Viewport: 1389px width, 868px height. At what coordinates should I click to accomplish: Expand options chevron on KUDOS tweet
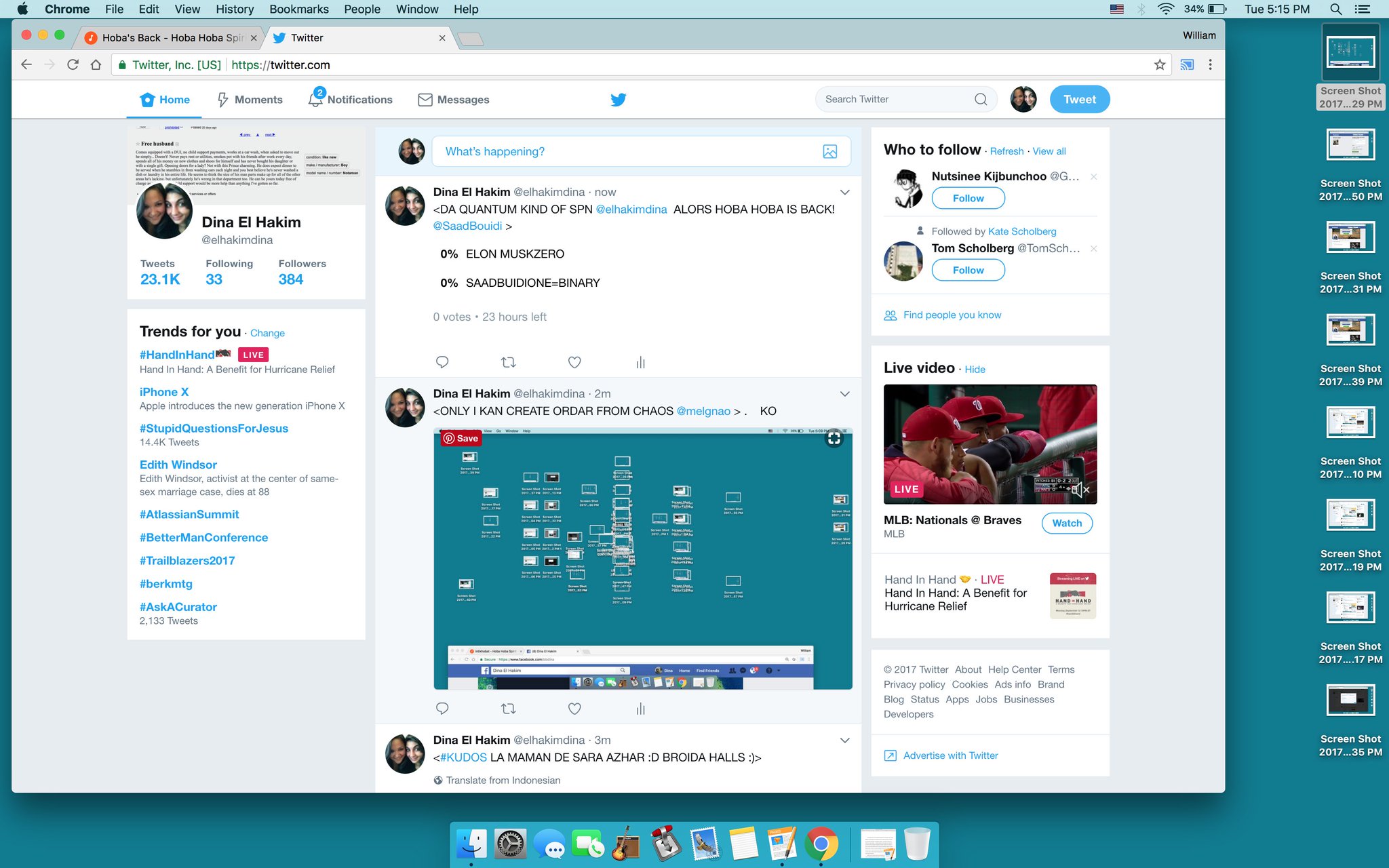click(845, 741)
